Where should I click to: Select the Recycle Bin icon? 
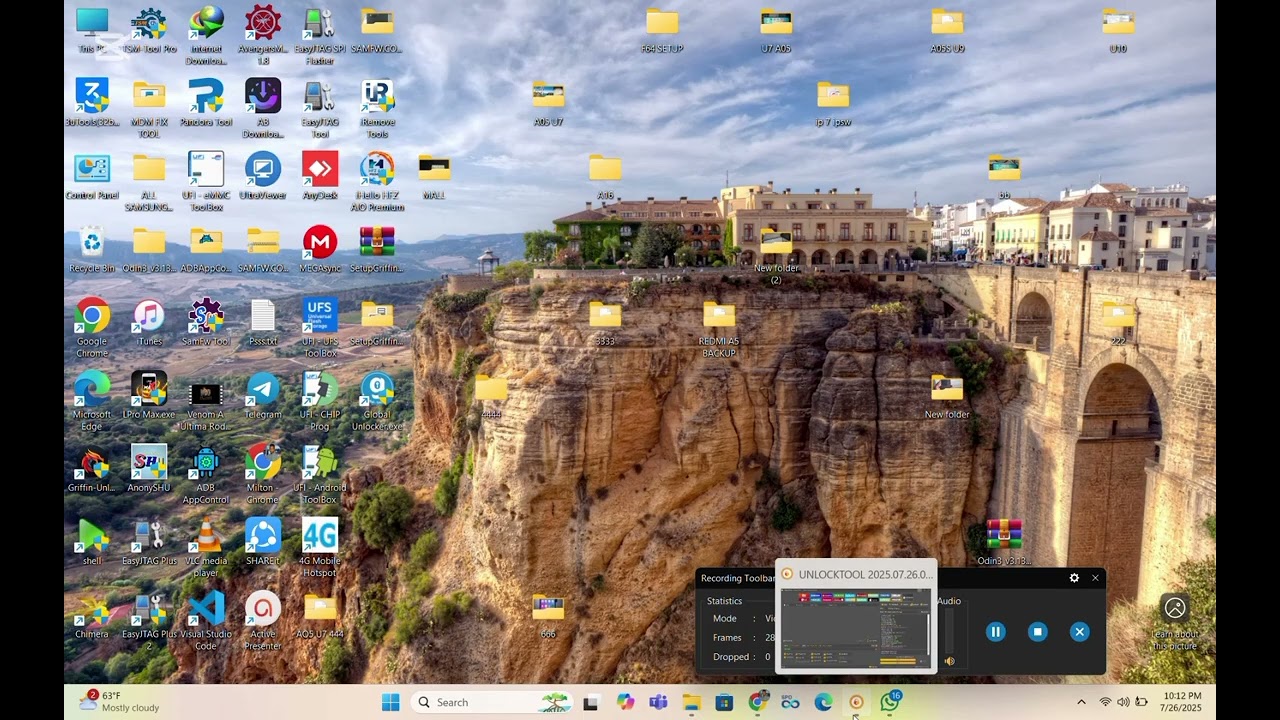pos(92,249)
